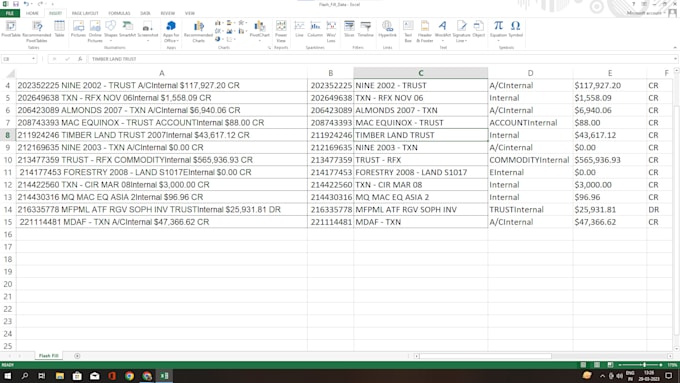This screenshot has width=680, height=383.
Task: Select column A header
Action: coord(162,73)
